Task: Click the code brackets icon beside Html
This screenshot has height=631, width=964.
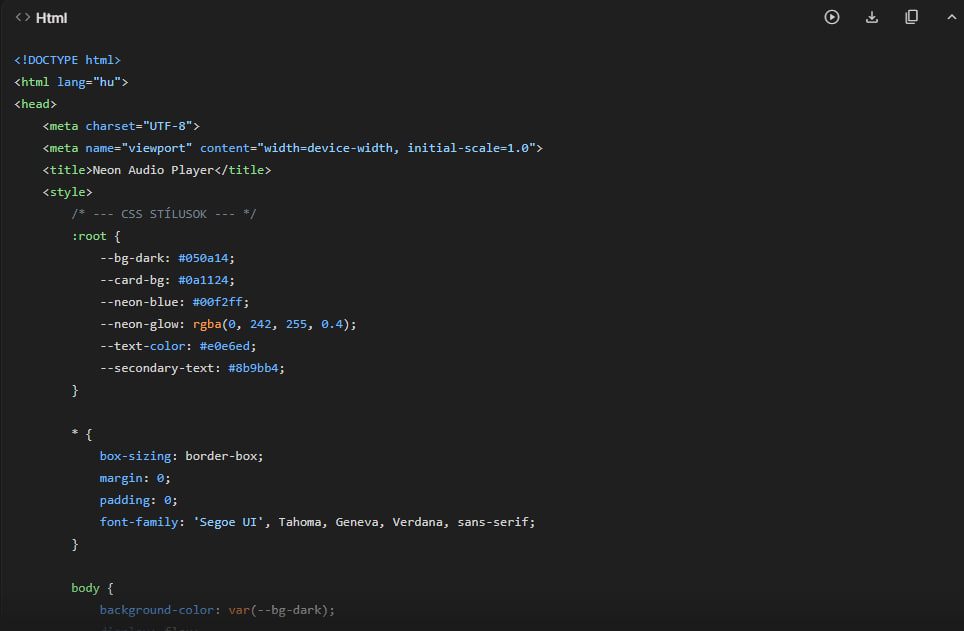Action: (x=22, y=18)
